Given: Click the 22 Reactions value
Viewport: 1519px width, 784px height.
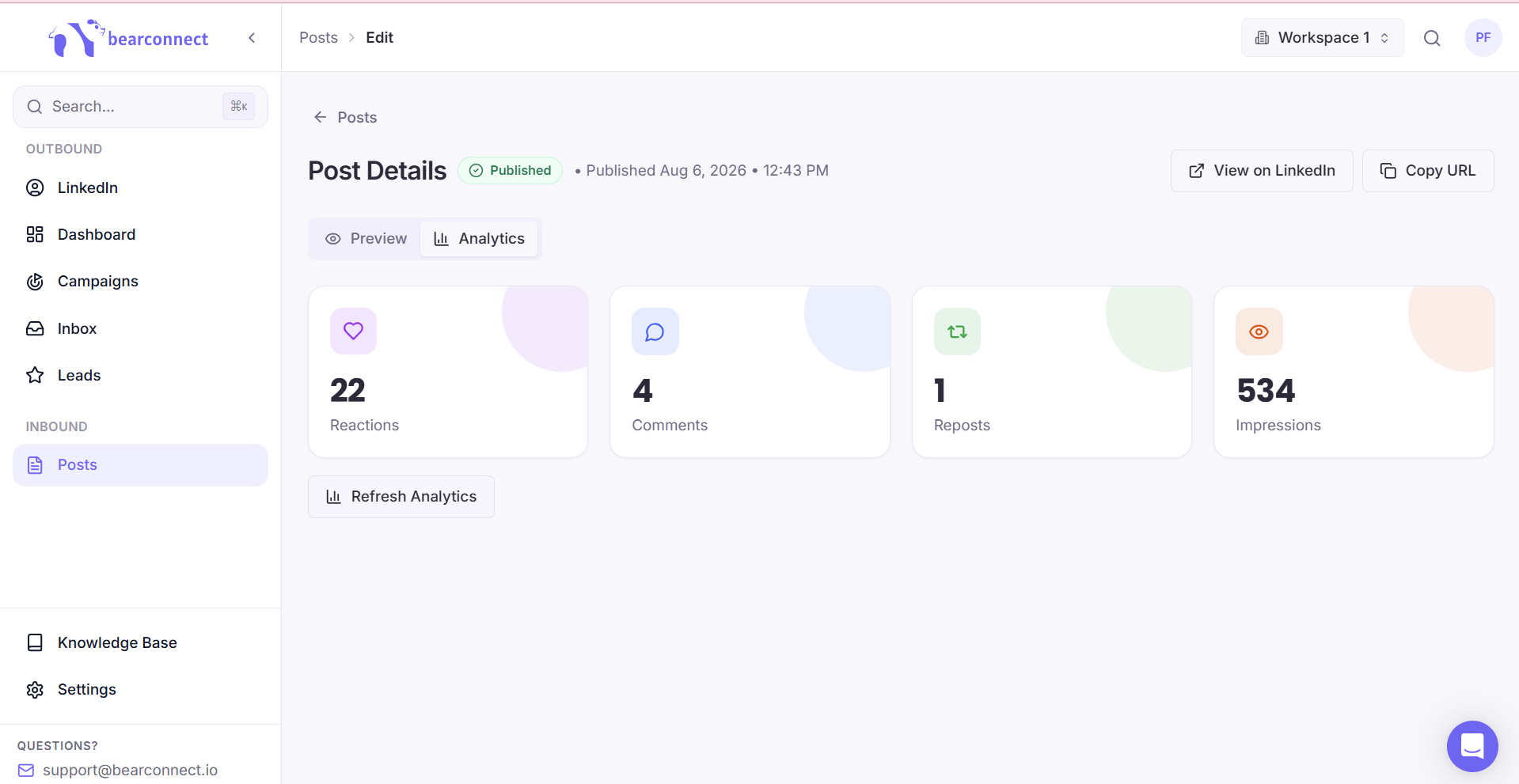Looking at the screenshot, I should 347,391.
